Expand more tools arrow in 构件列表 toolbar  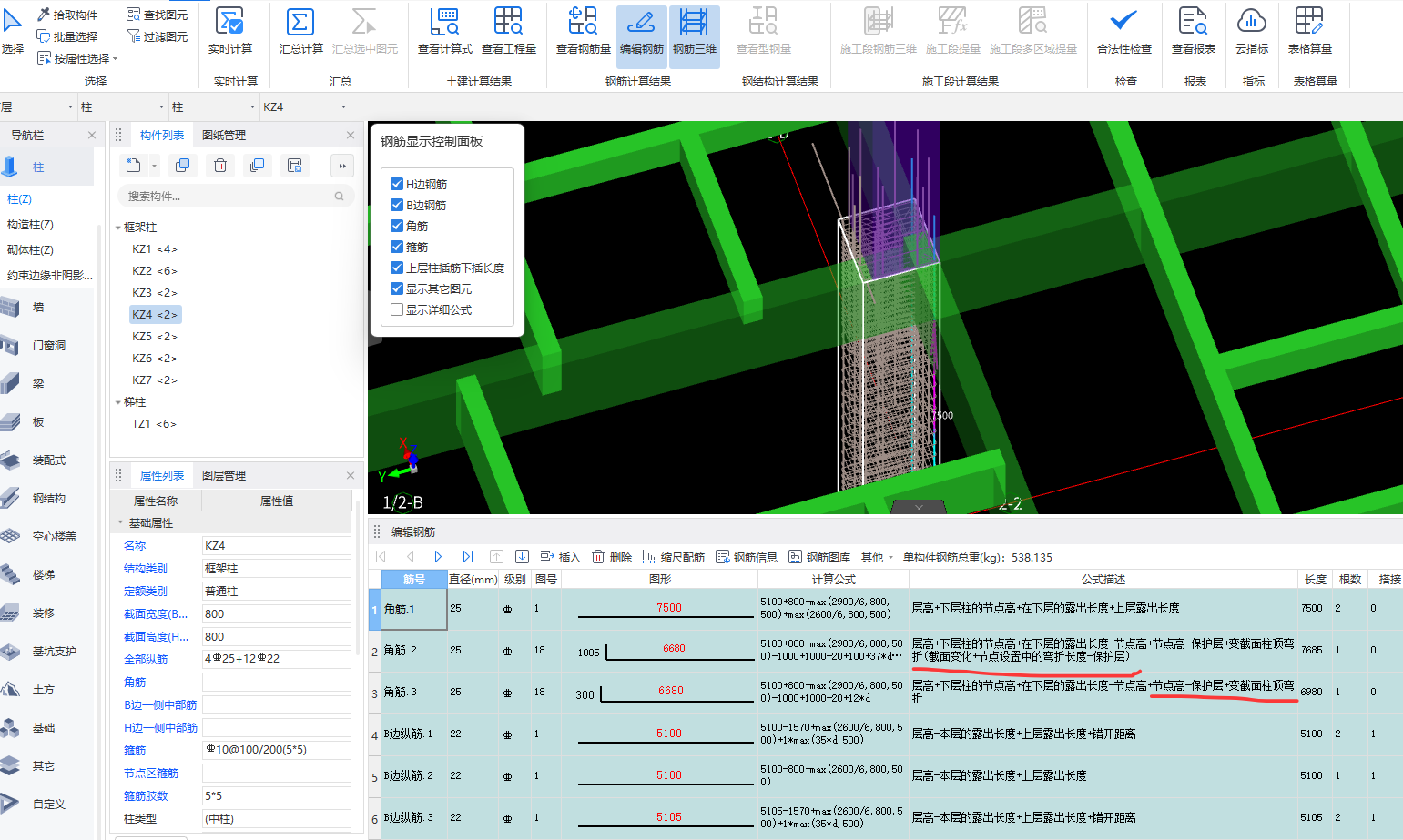pyautogui.click(x=341, y=166)
